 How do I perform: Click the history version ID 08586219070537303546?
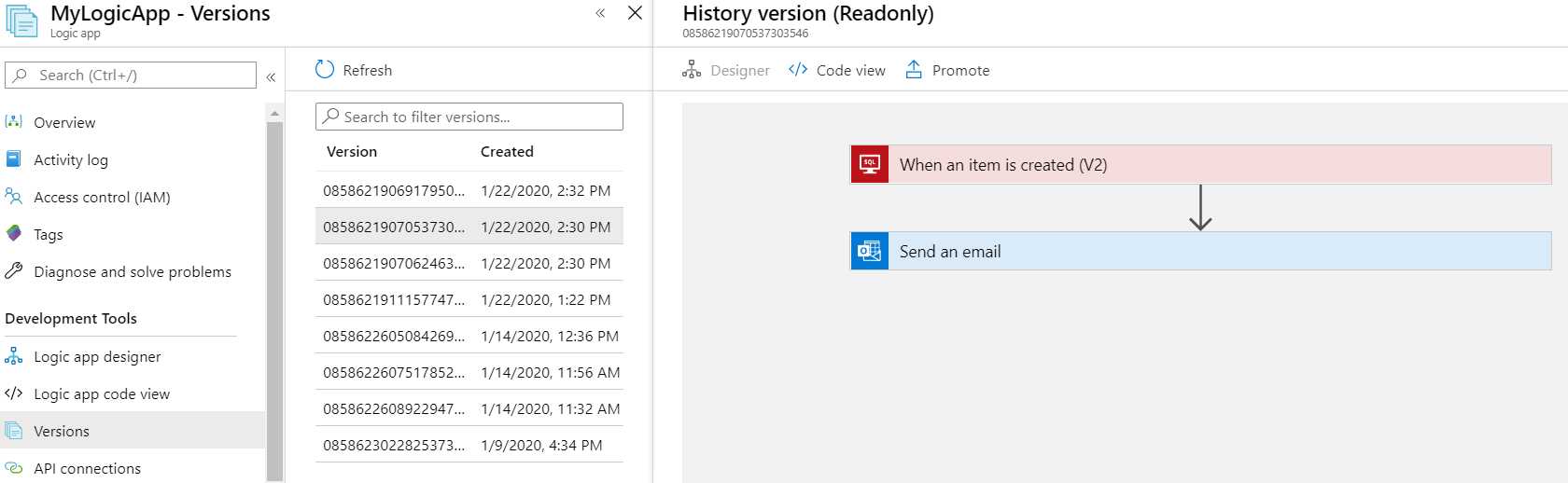pyautogui.click(x=746, y=34)
